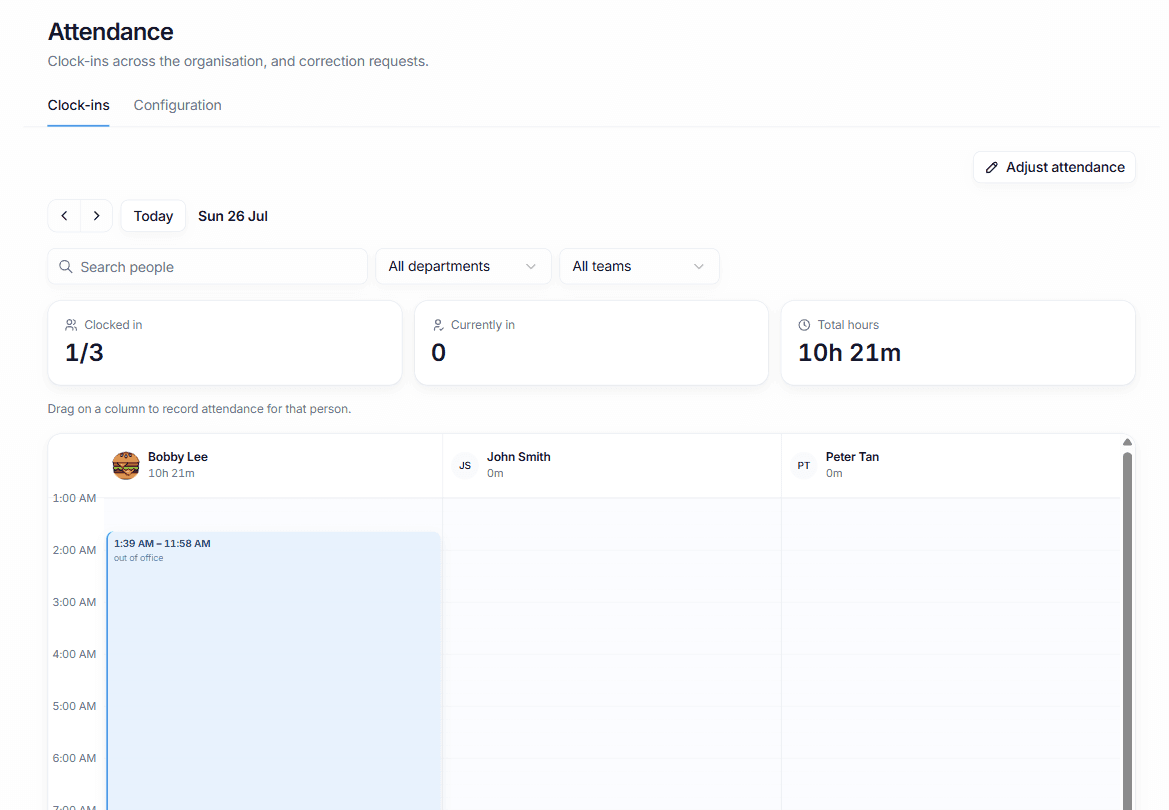Click the timeline vertical scrollbar thumb
The width and height of the screenshot is (1169, 810).
(1127, 630)
